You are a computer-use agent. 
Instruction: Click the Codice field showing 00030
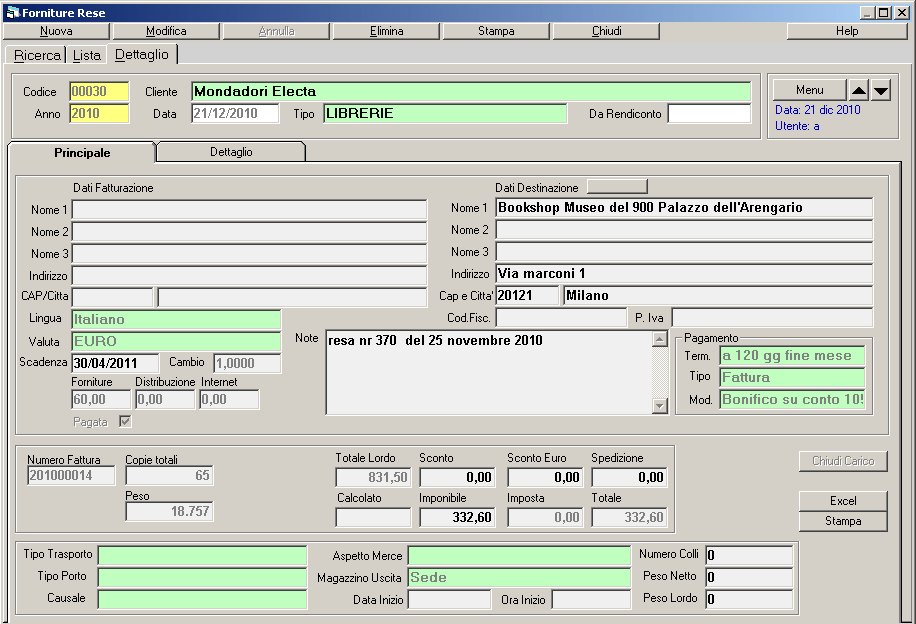coord(99,92)
